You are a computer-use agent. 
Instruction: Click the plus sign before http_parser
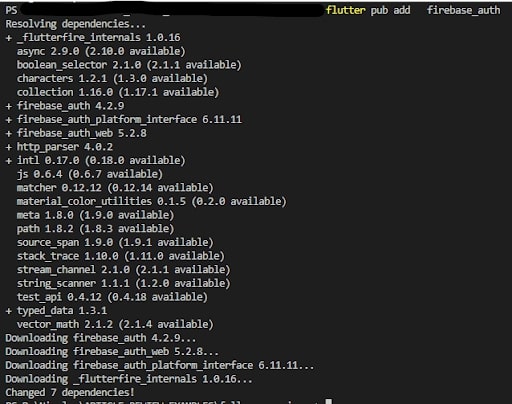click(x=9, y=147)
